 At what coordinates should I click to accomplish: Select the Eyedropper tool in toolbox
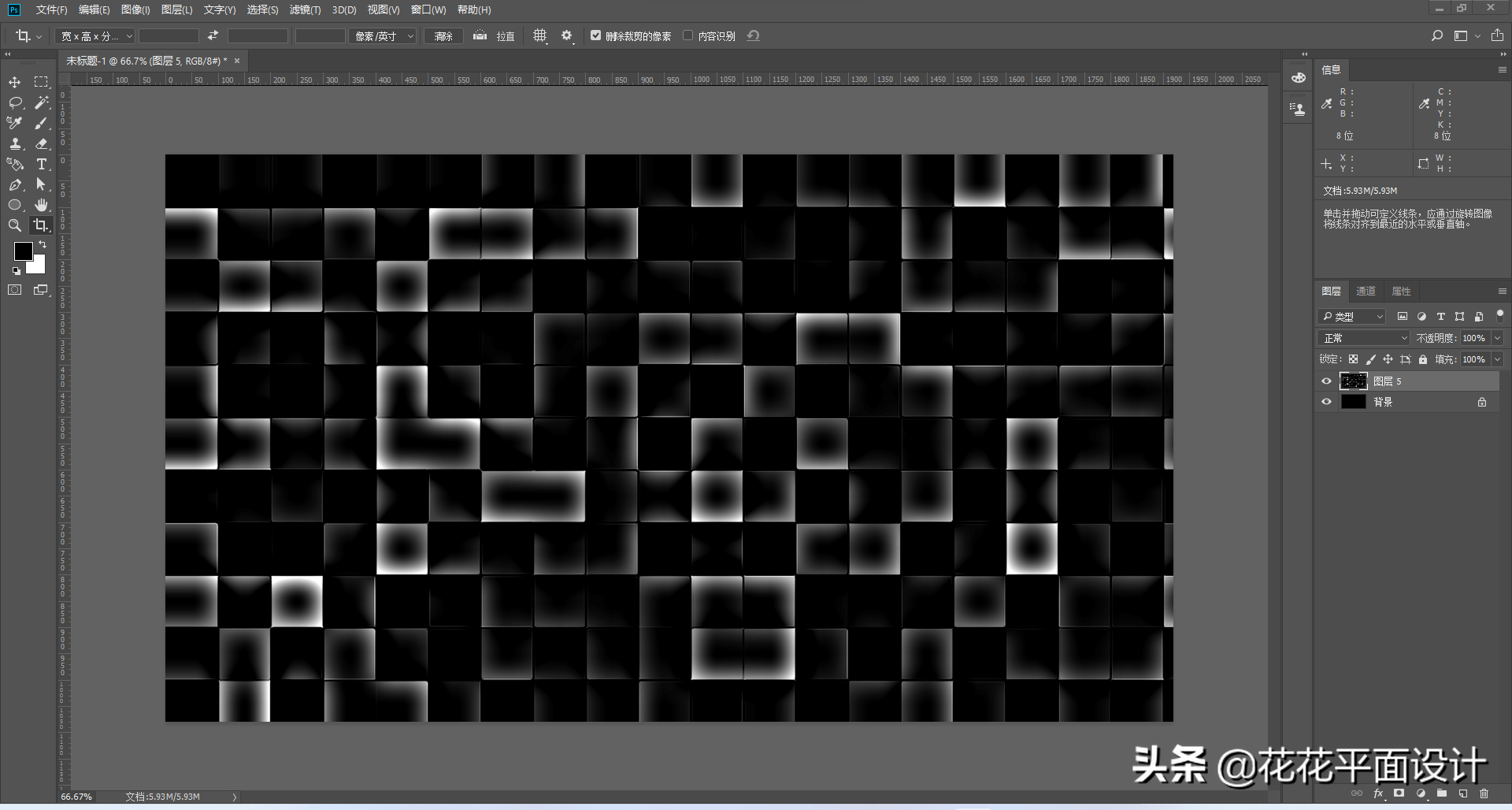point(14,124)
